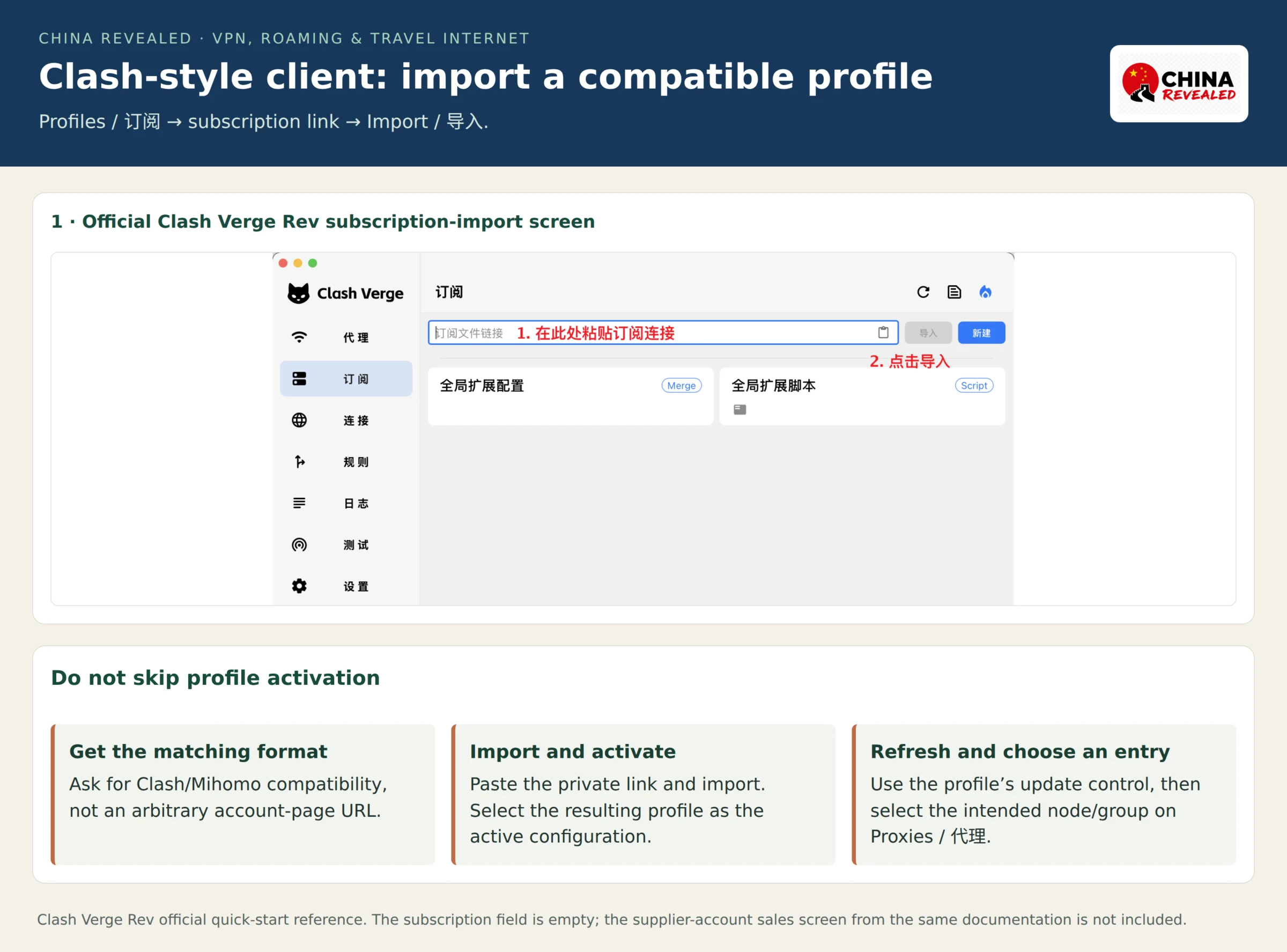Click the grey 导入 import button
1287x952 pixels.
(928, 333)
